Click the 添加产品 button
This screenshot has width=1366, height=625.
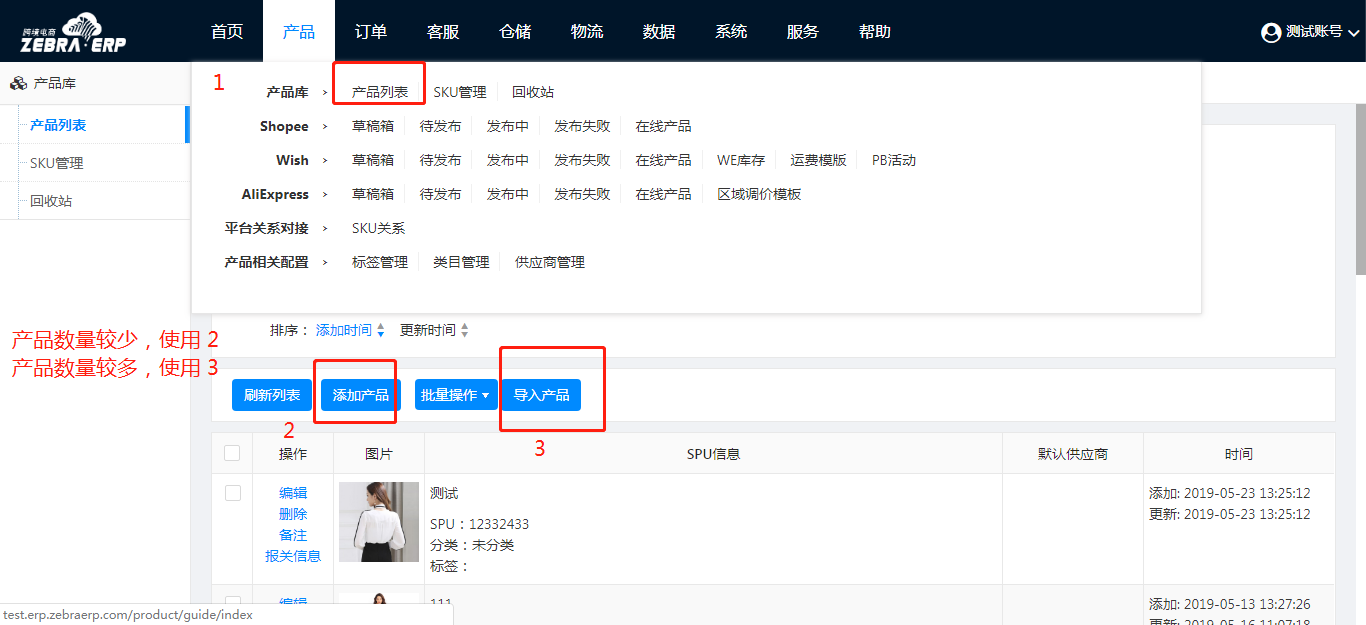[x=360, y=395]
